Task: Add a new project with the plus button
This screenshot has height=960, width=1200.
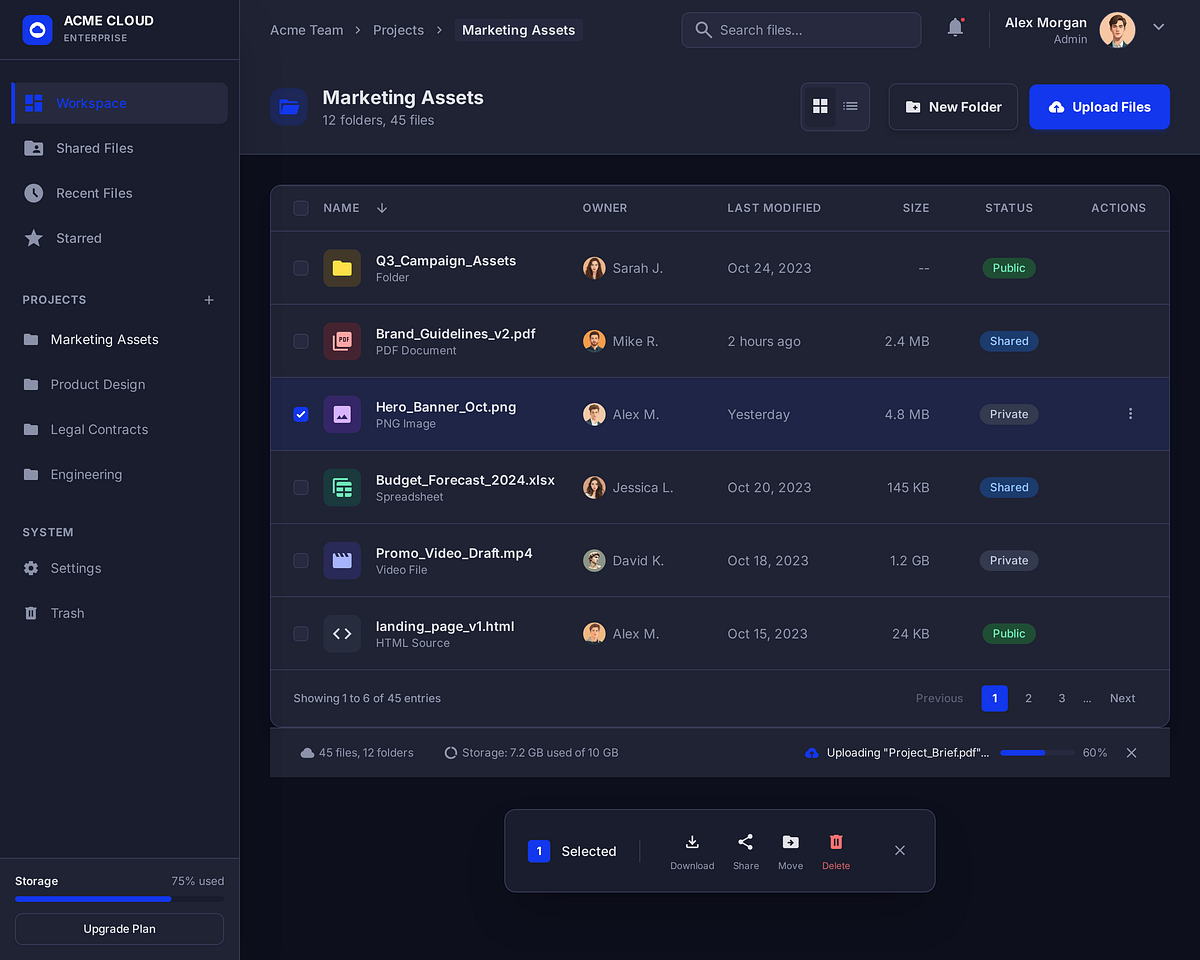Action: 208,299
